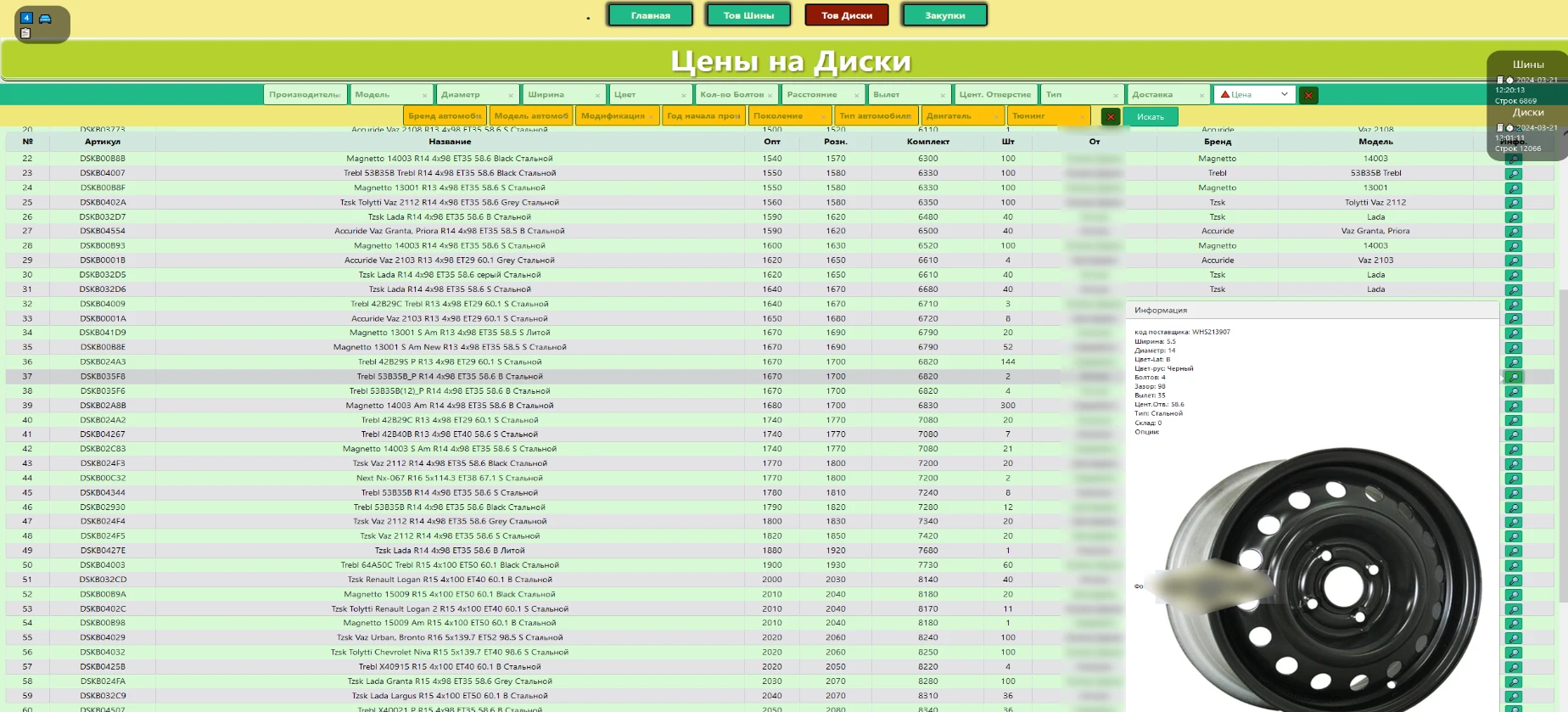Switch to Тов Диски tab
1568x712 pixels.
(x=847, y=15)
